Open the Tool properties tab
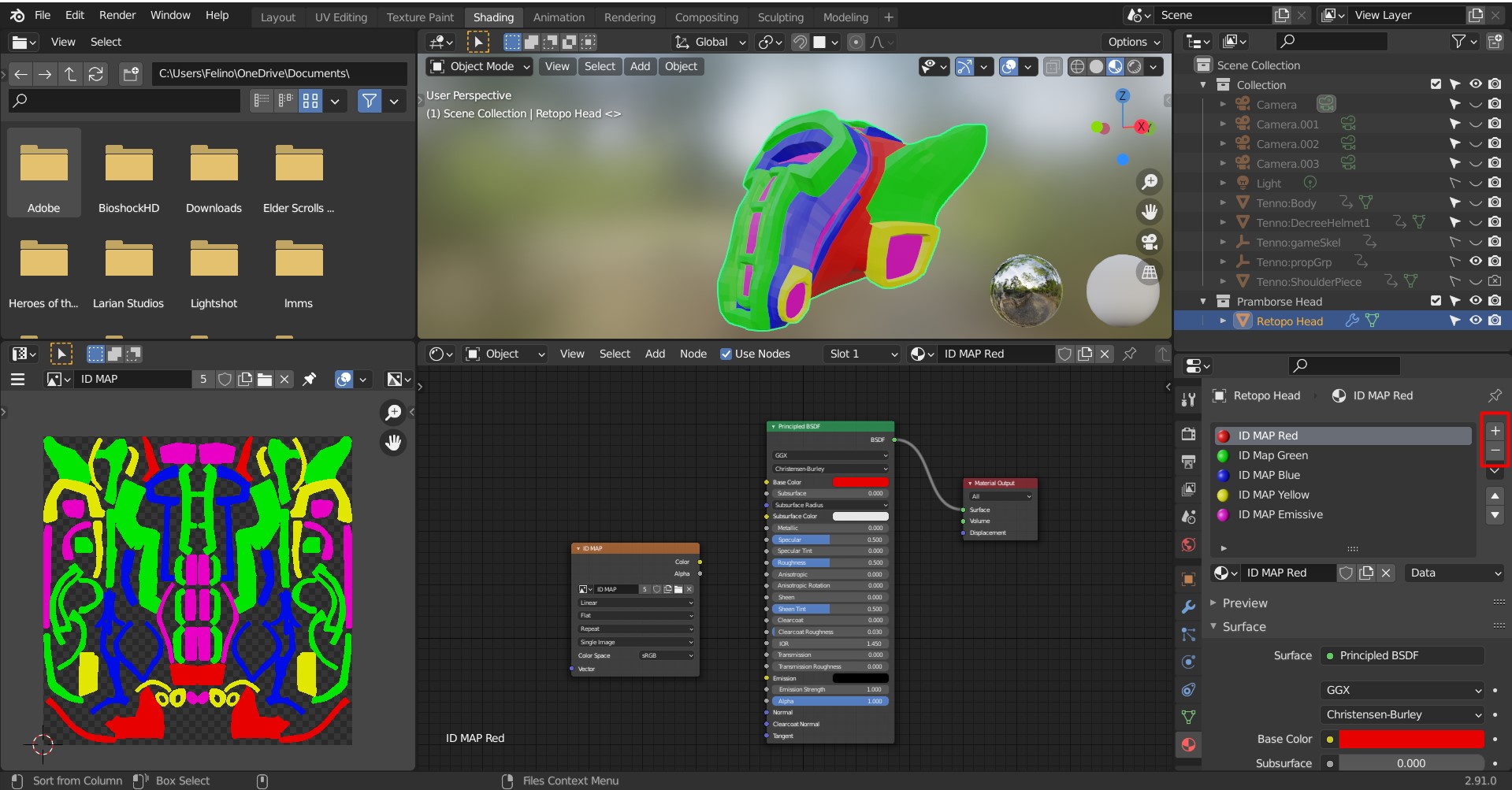 (1188, 399)
